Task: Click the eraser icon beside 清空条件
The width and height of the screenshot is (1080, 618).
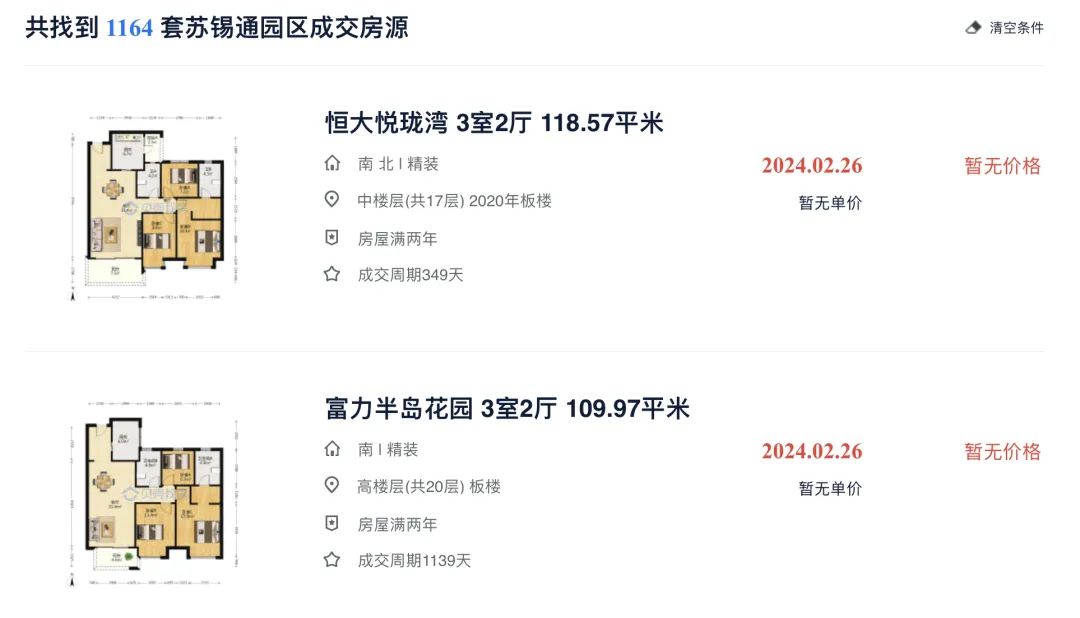Action: point(973,28)
